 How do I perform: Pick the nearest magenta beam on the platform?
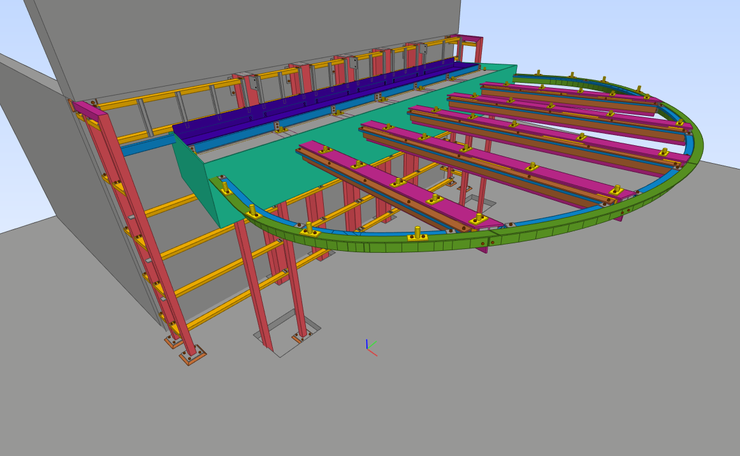(380, 183)
